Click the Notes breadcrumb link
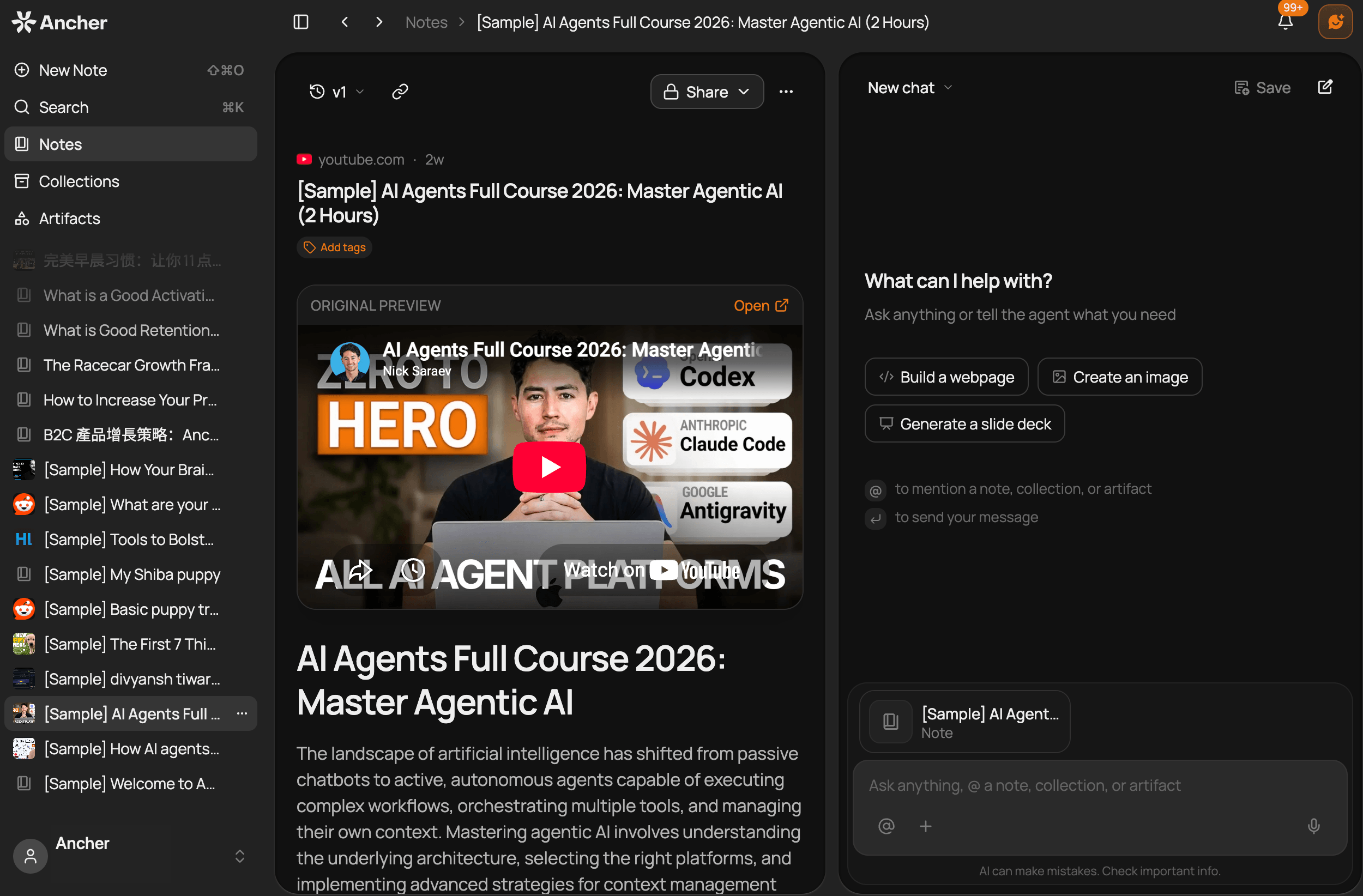The image size is (1363, 896). (426, 22)
